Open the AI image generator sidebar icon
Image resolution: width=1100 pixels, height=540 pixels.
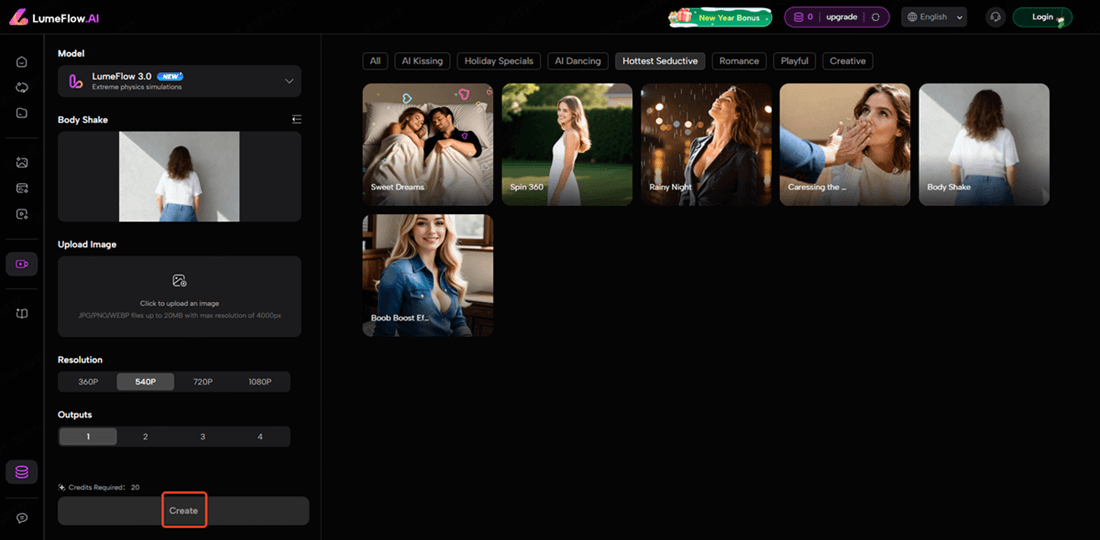pyautogui.click(x=22, y=163)
